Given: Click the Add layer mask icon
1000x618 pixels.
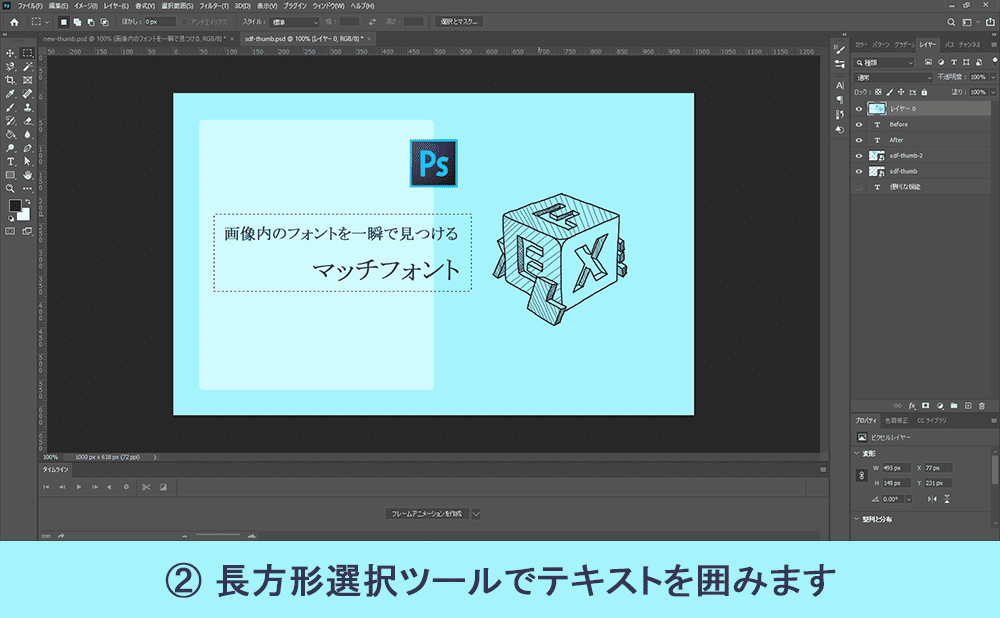Looking at the screenshot, I should 925,405.
